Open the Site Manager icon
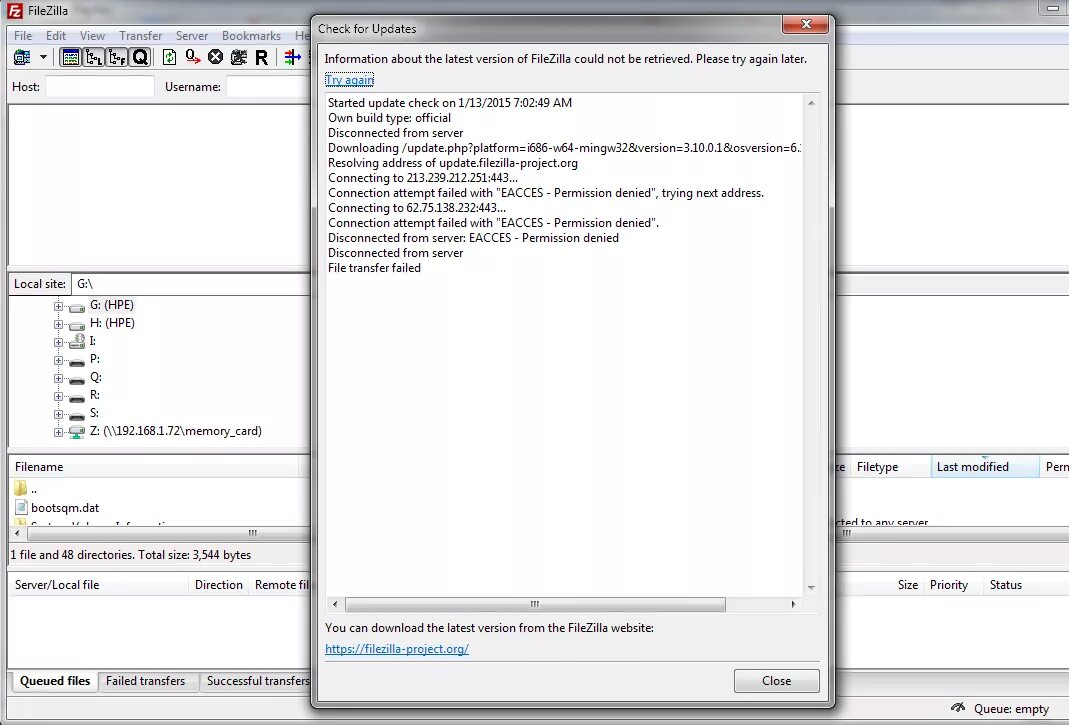Viewport: 1069px width, 725px height. [22, 57]
